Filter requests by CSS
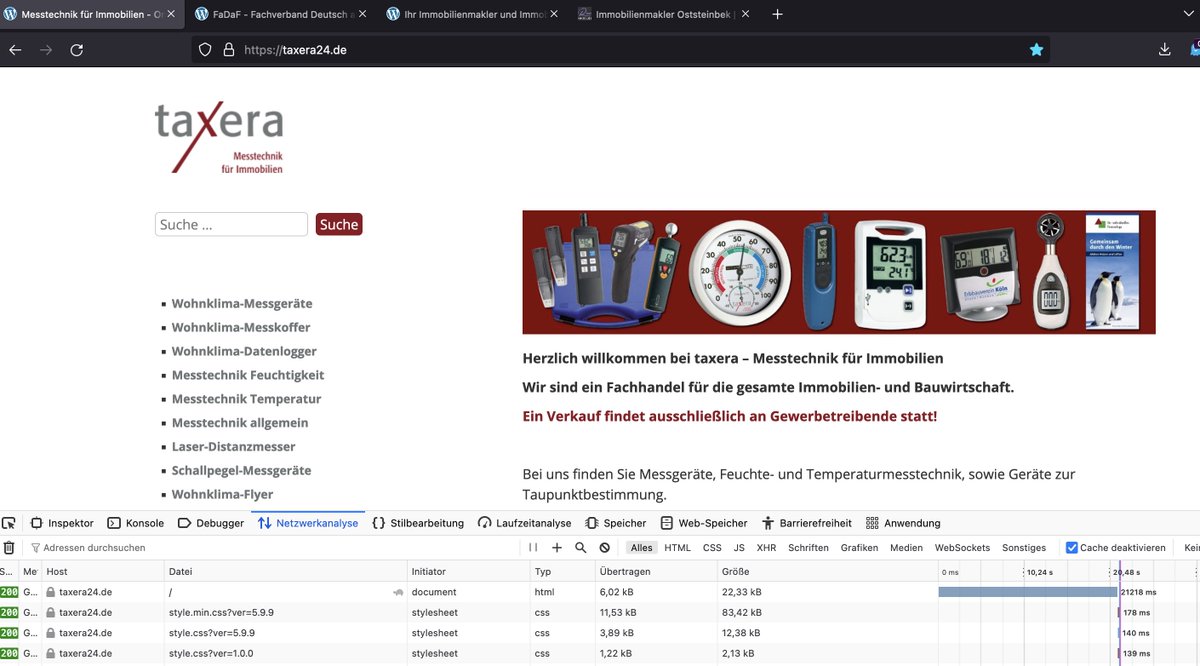Viewport: 1200px width, 666px height. (712, 548)
